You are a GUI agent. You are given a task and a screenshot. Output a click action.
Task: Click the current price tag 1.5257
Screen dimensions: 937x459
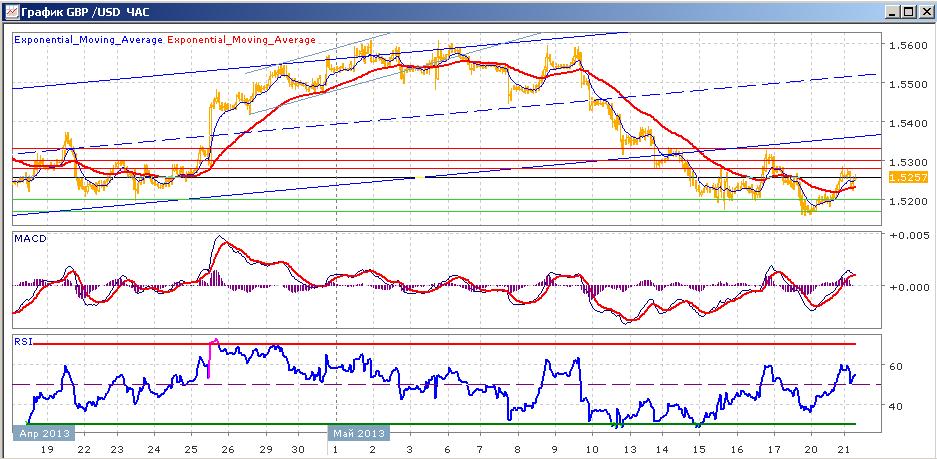pos(908,178)
